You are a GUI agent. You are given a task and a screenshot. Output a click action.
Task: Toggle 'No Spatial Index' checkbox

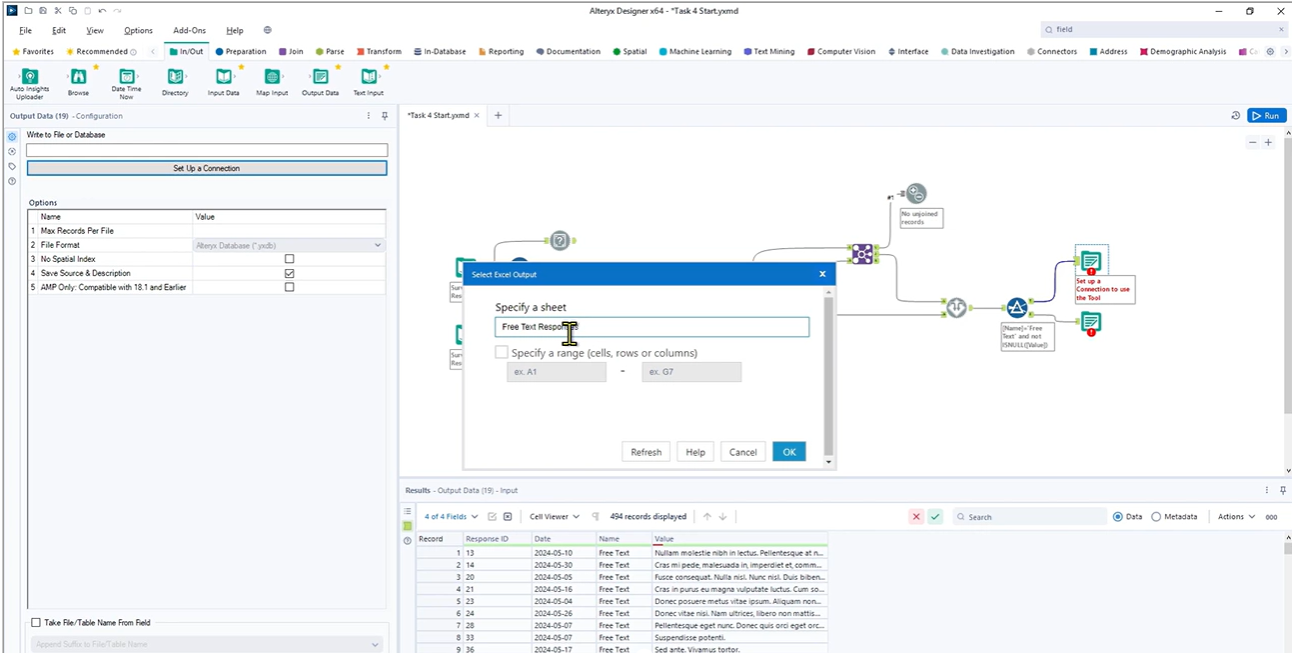pos(289,259)
